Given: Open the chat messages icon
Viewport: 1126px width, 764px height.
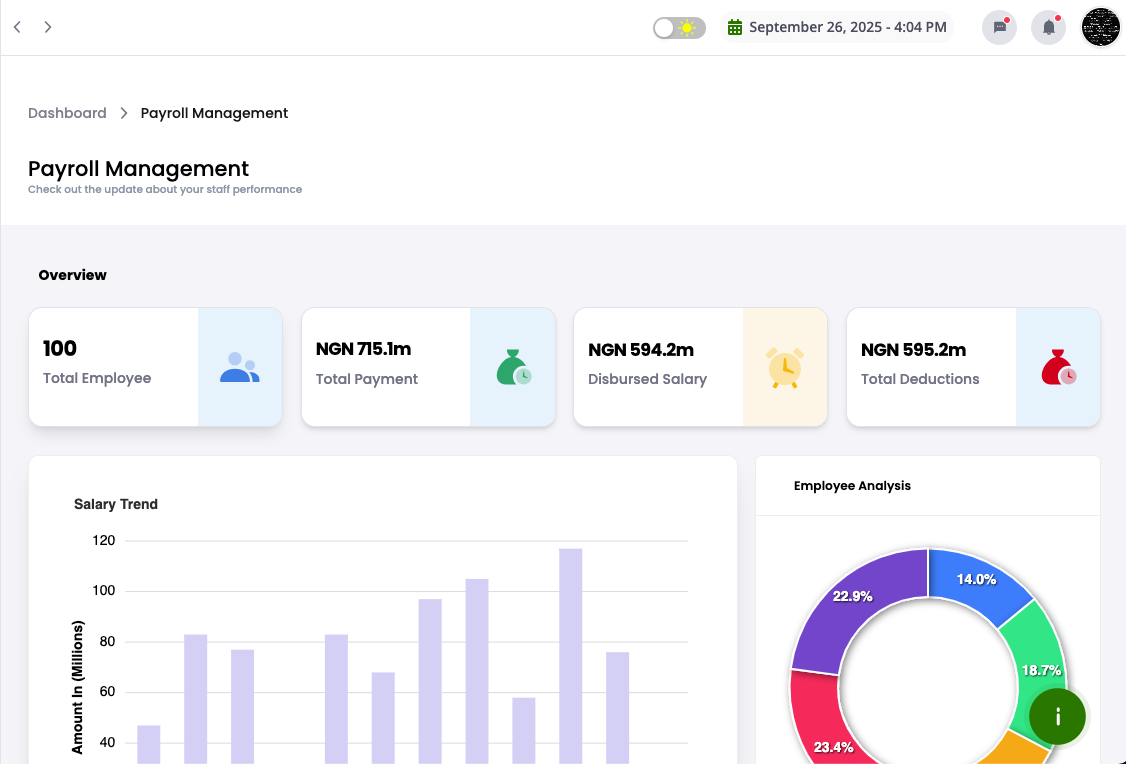Looking at the screenshot, I should (x=999, y=28).
